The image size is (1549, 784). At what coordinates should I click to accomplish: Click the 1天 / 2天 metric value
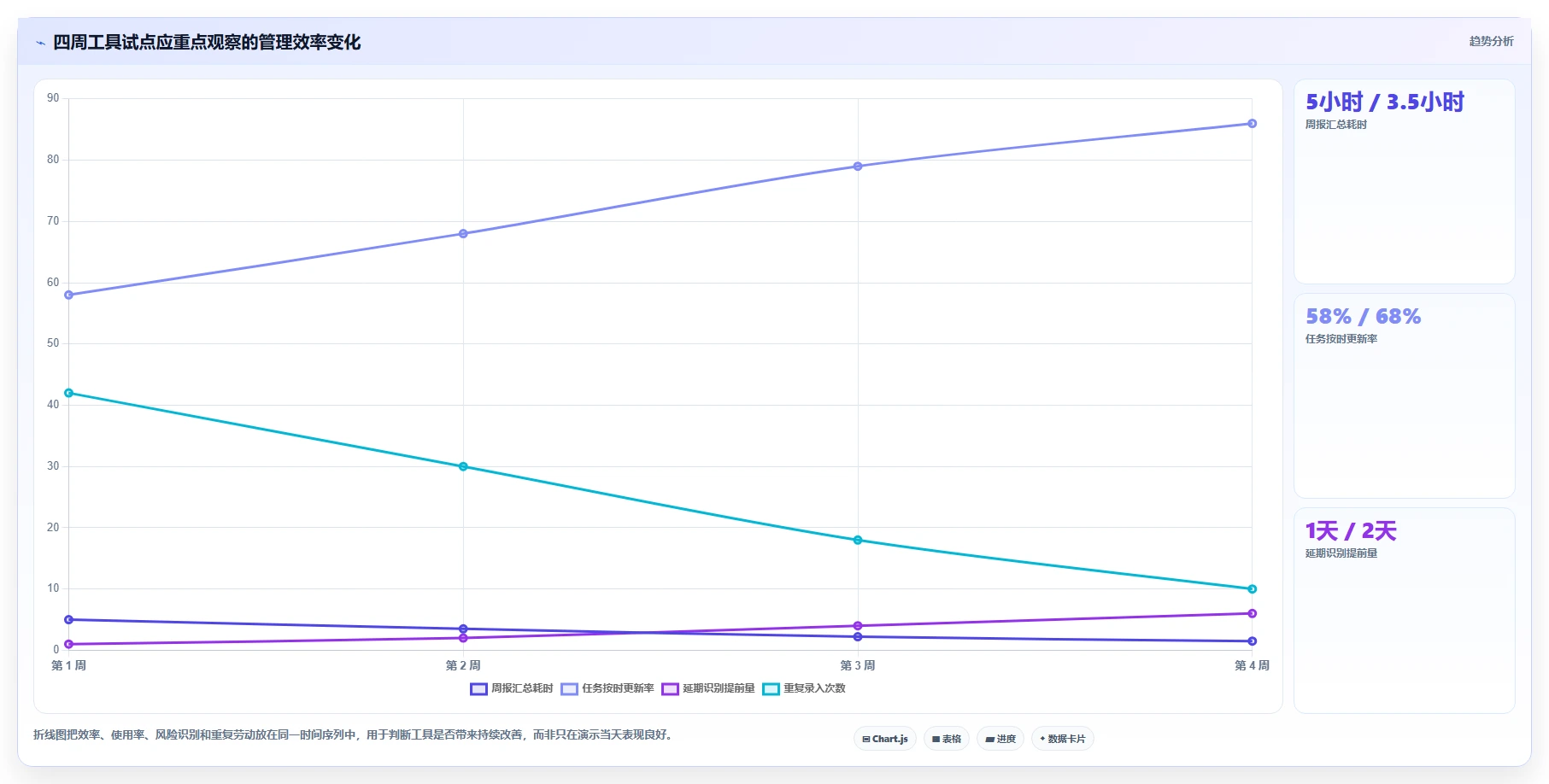coord(1351,531)
